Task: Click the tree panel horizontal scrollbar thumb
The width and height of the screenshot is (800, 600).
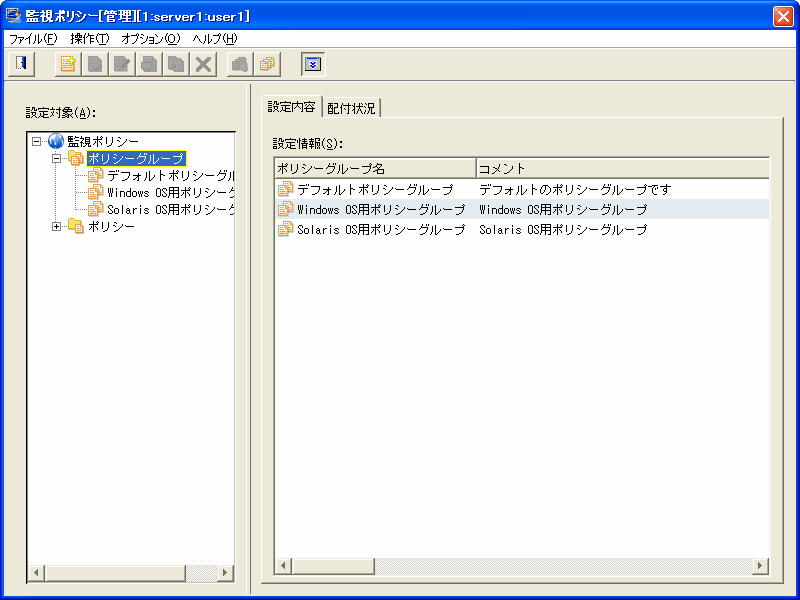Action: [x=115, y=572]
